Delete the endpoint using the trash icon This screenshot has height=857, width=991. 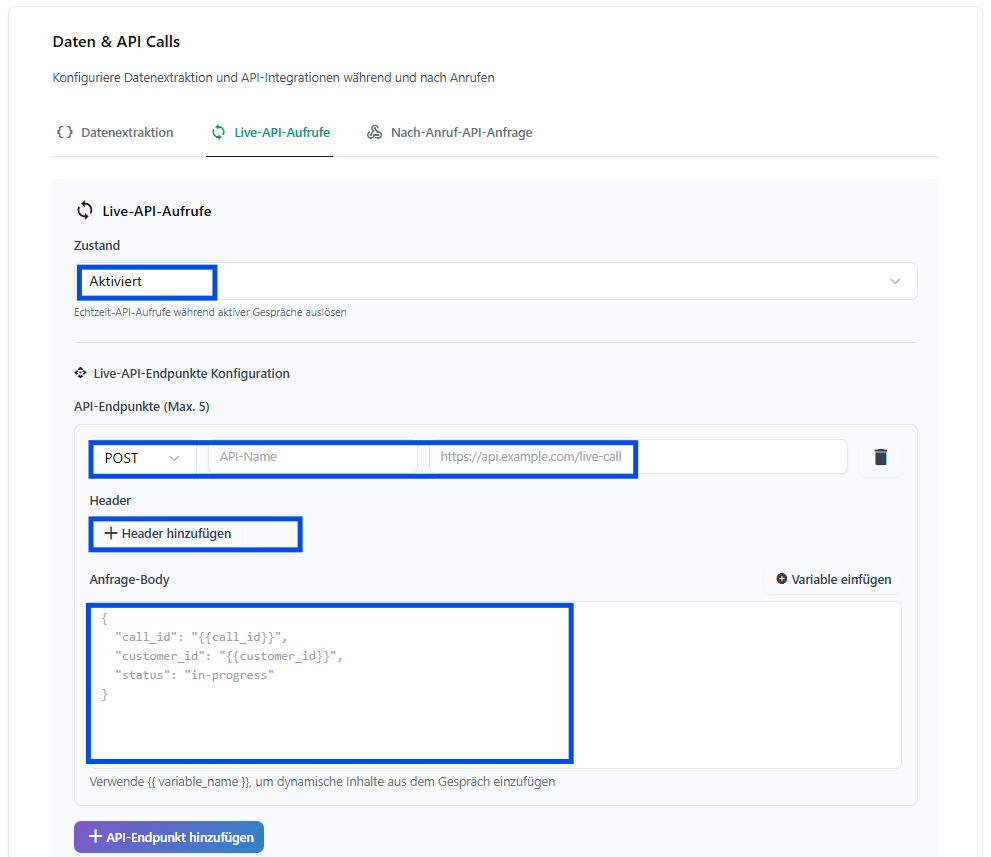point(880,456)
